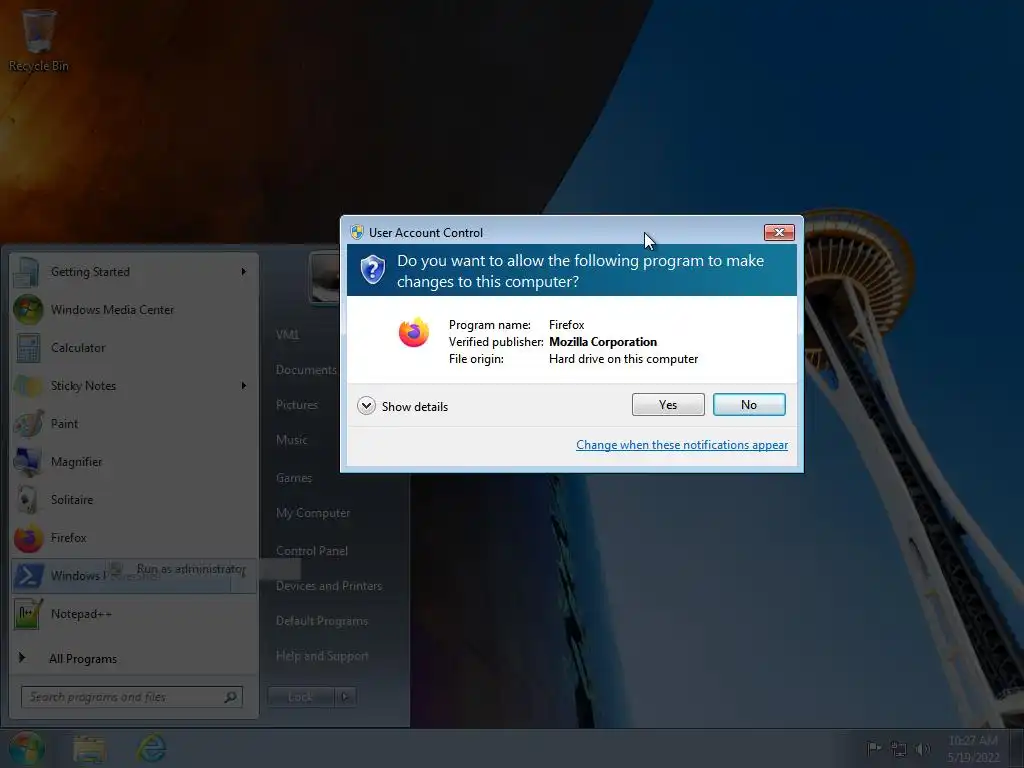The image size is (1024, 768).
Task: Launch Internet Explorer from taskbar
Action: (x=152, y=748)
